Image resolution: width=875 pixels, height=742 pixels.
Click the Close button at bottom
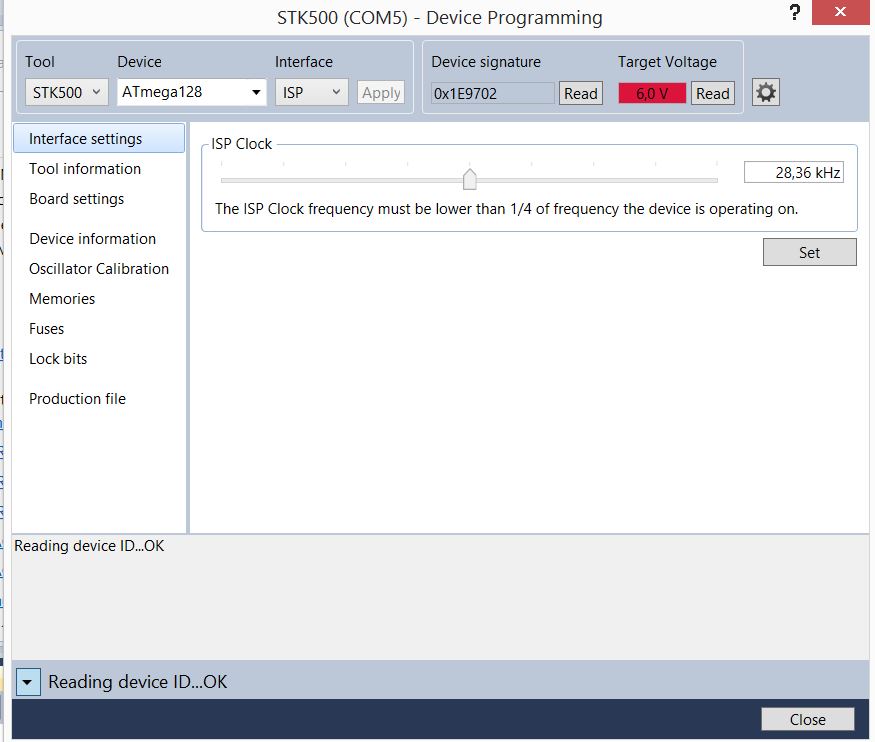[807, 719]
